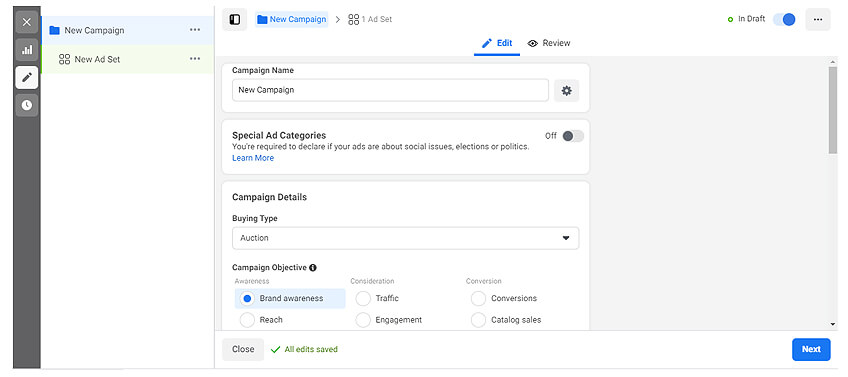Open the clock history icon

pos(26,105)
